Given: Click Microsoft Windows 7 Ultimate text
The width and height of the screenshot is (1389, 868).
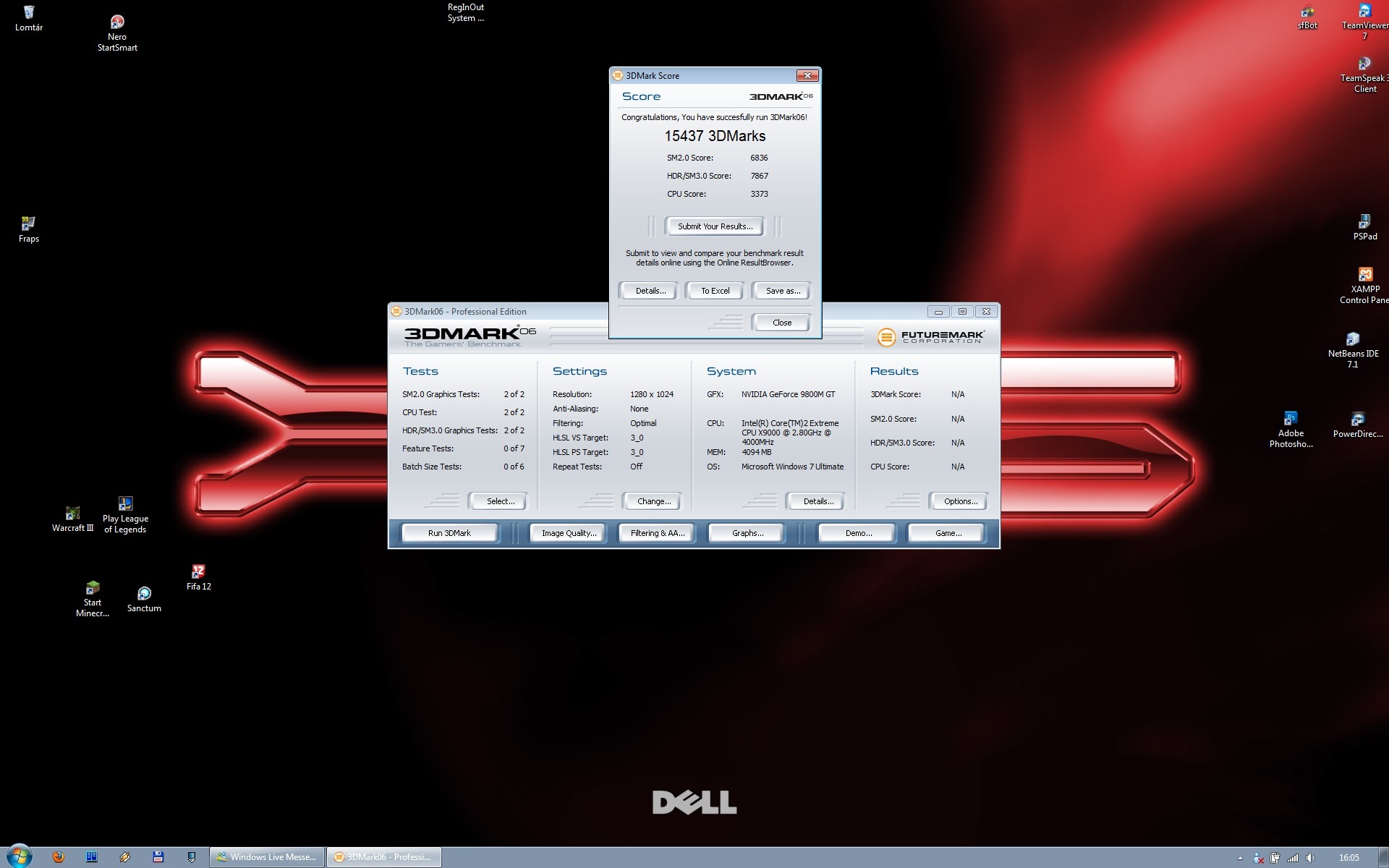Looking at the screenshot, I should pyautogui.click(x=792, y=467).
